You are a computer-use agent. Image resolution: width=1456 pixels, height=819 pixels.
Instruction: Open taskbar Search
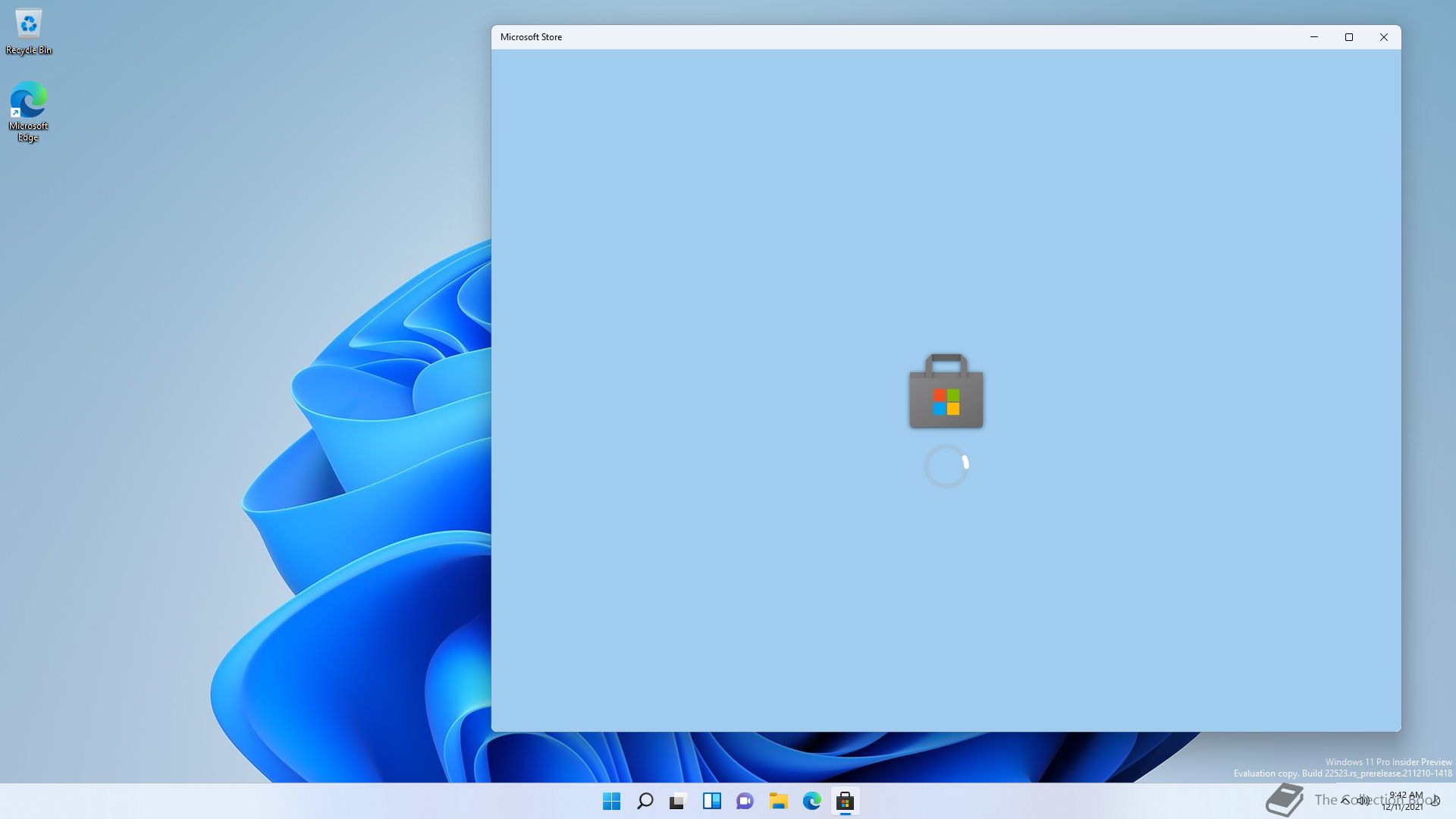pyautogui.click(x=645, y=801)
